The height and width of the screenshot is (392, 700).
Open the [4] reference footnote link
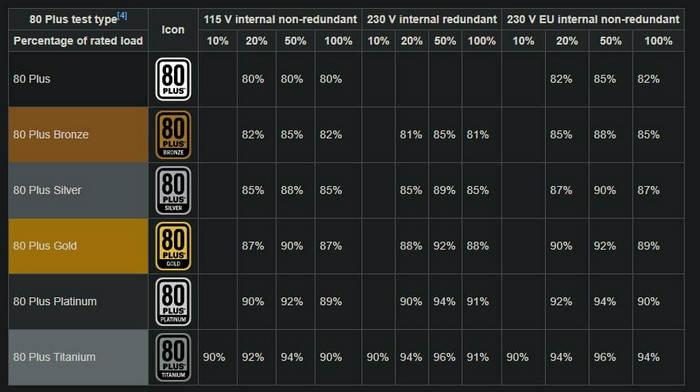[122, 16]
